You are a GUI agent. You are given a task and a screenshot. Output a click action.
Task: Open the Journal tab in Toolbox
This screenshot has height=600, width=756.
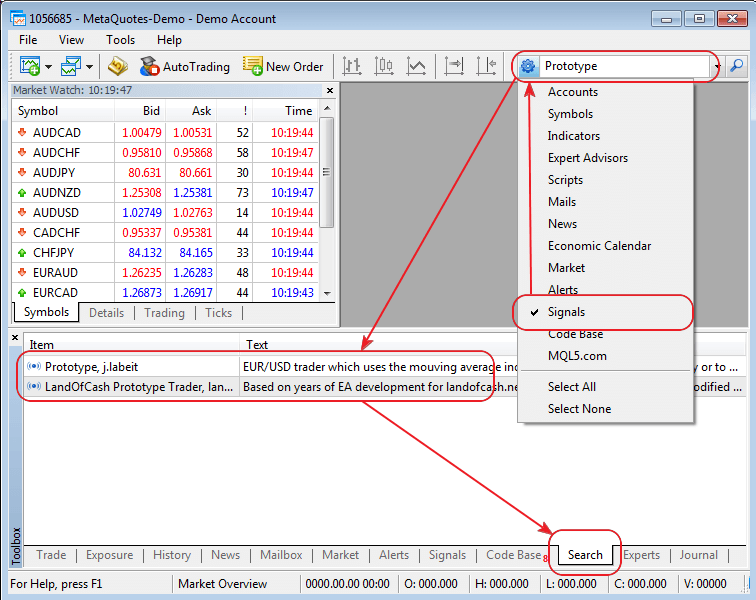click(x=699, y=555)
